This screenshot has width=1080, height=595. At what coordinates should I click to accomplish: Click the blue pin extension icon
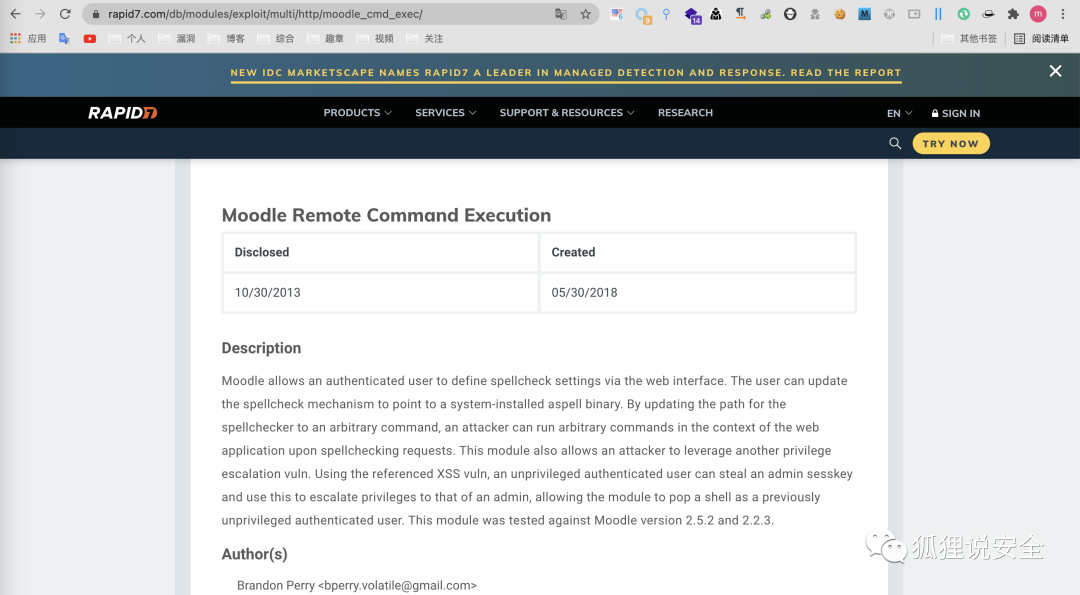pyautogui.click(x=666, y=14)
